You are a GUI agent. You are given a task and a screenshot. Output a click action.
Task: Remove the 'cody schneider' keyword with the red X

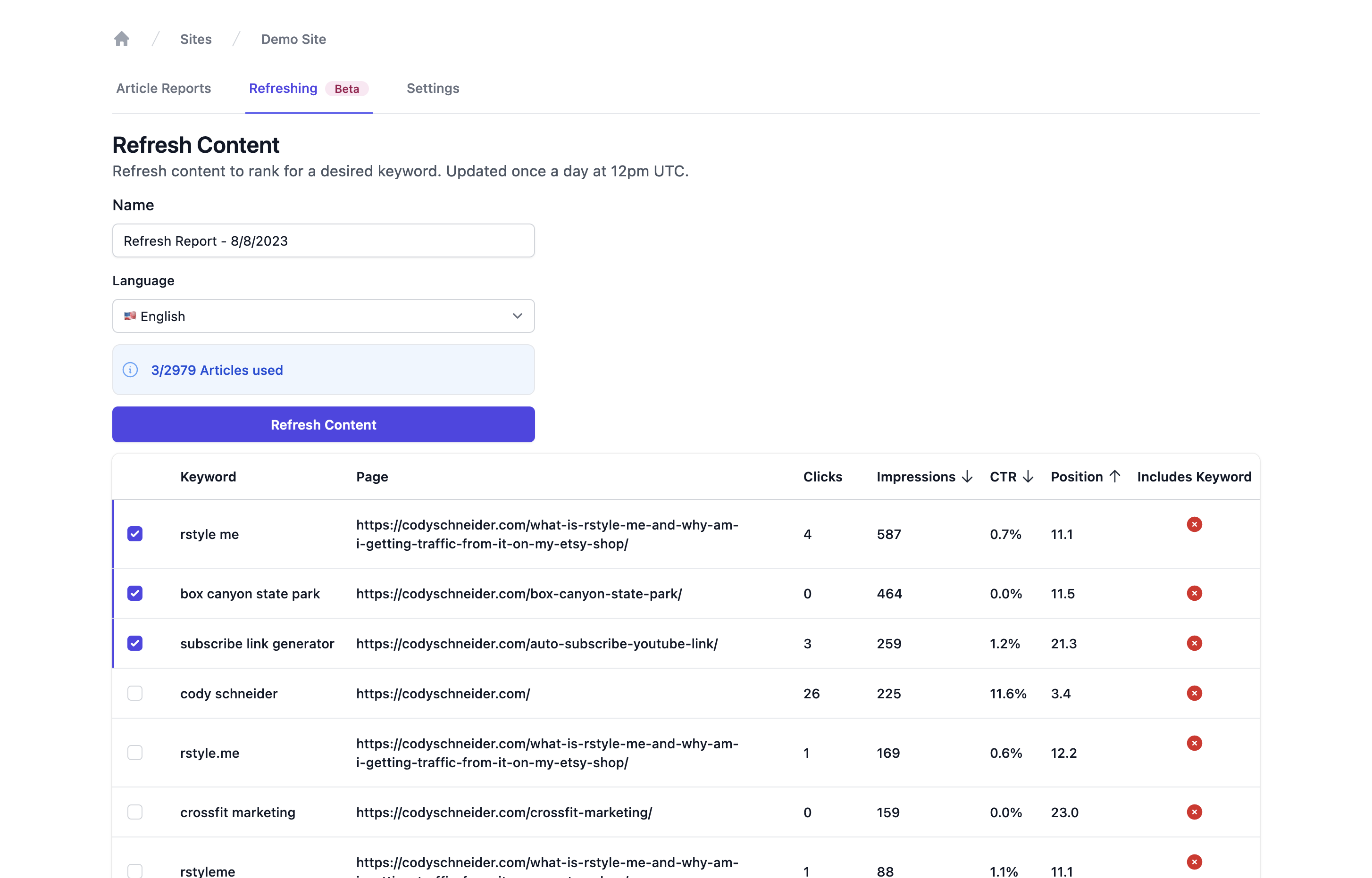pos(1195,693)
